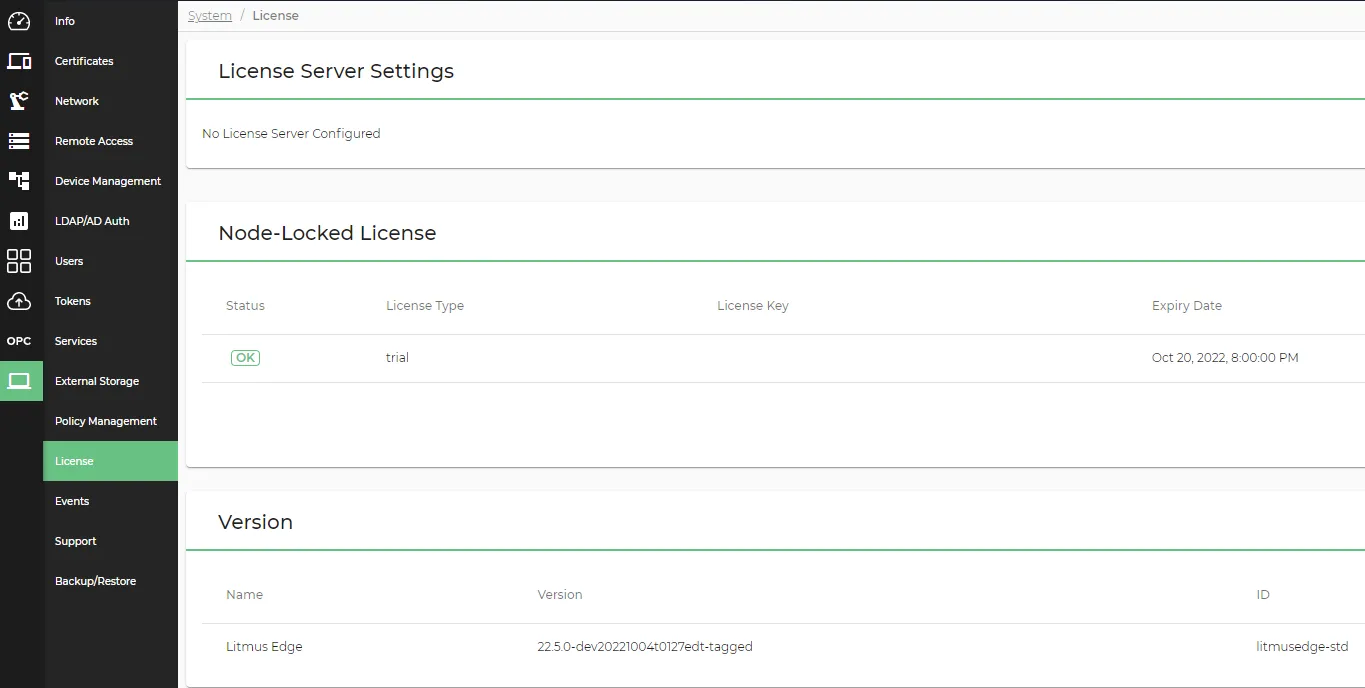Open the analytics bar chart icon
The image size is (1365, 688).
point(19,221)
